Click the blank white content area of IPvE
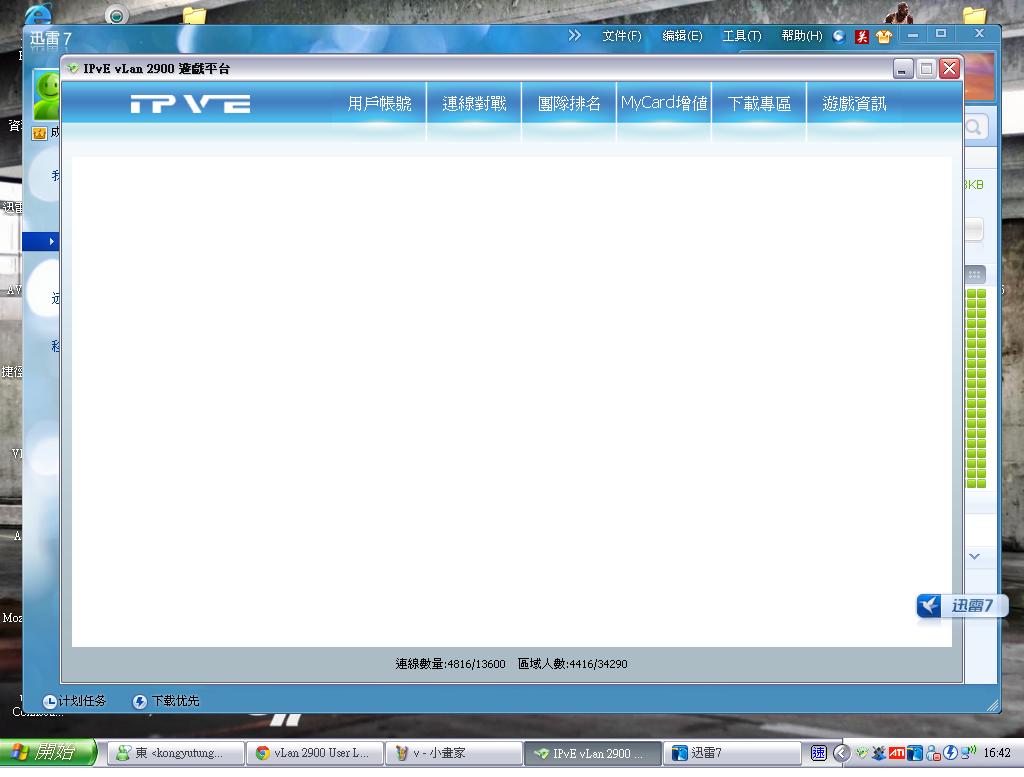Image resolution: width=1024 pixels, height=777 pixels. pyautogui.click(x=511, y=402)
